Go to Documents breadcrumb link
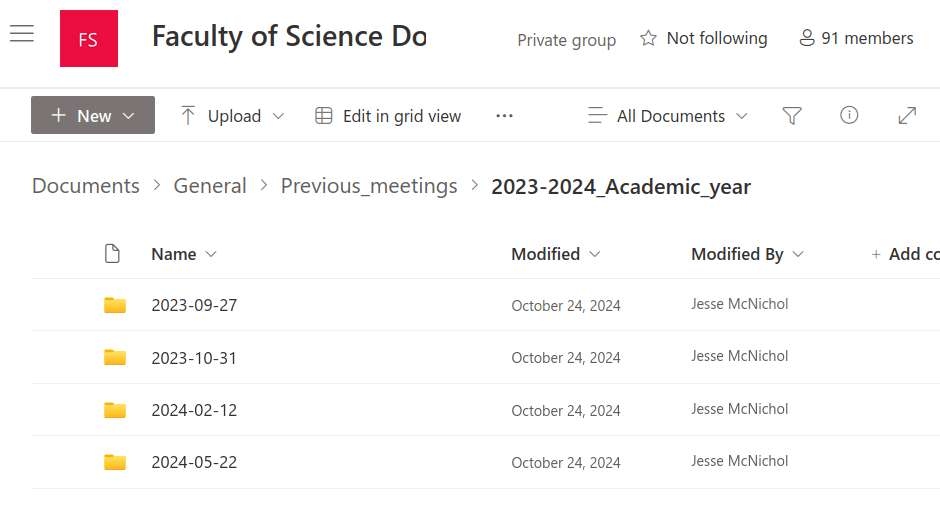The image size is (940, 532). point(86,186)
